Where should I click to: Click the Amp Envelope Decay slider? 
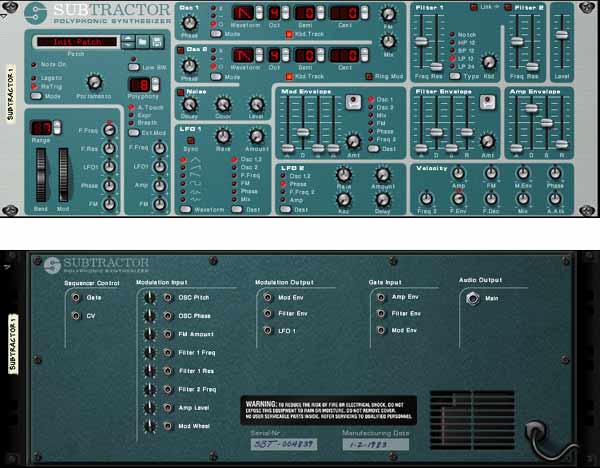tap(531, 108)
